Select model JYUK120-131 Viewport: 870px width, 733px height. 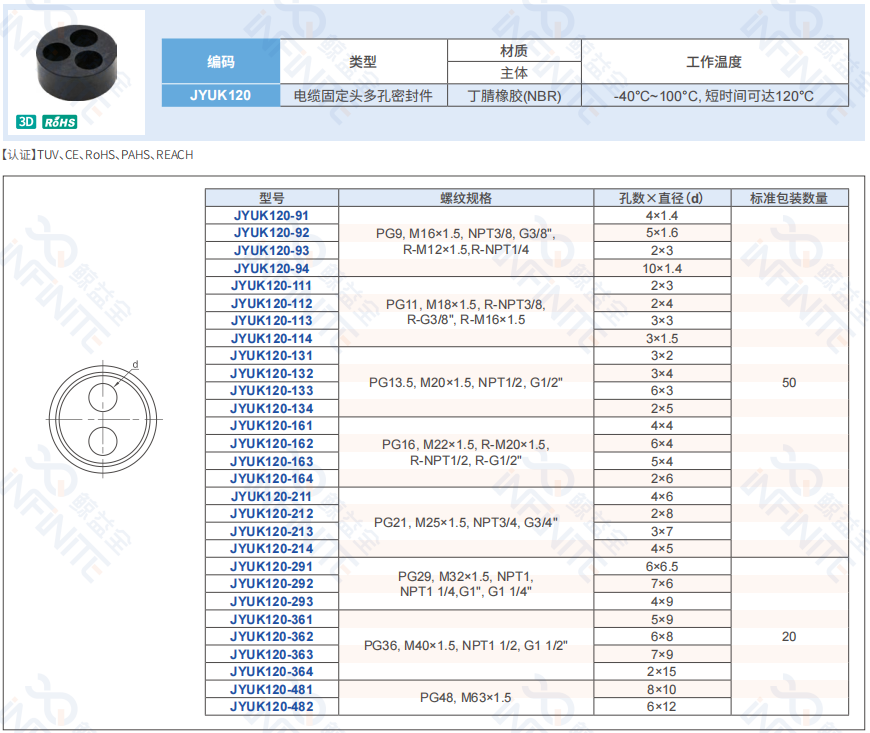tap(271, 356)
